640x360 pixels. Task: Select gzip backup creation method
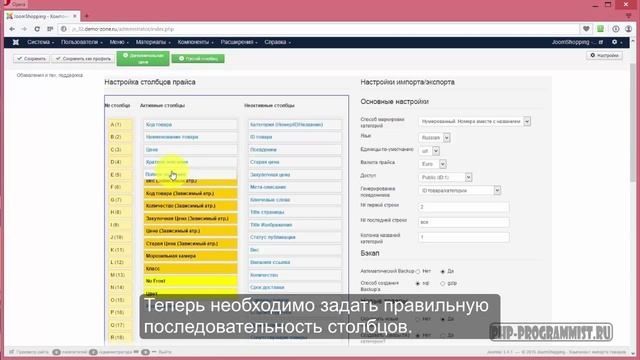[442, 283]
